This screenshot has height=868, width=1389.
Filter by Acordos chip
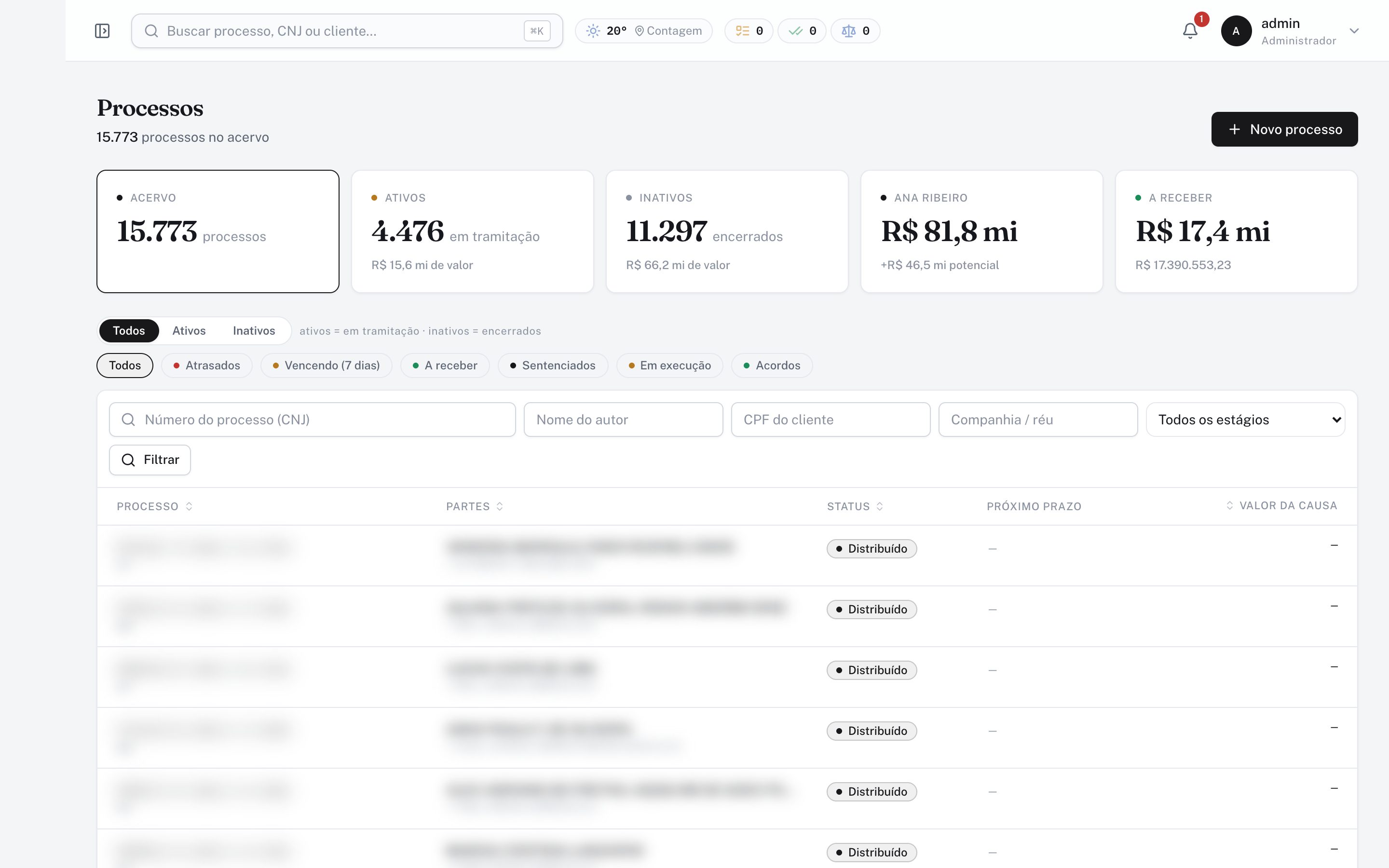[x=772, y=366]
